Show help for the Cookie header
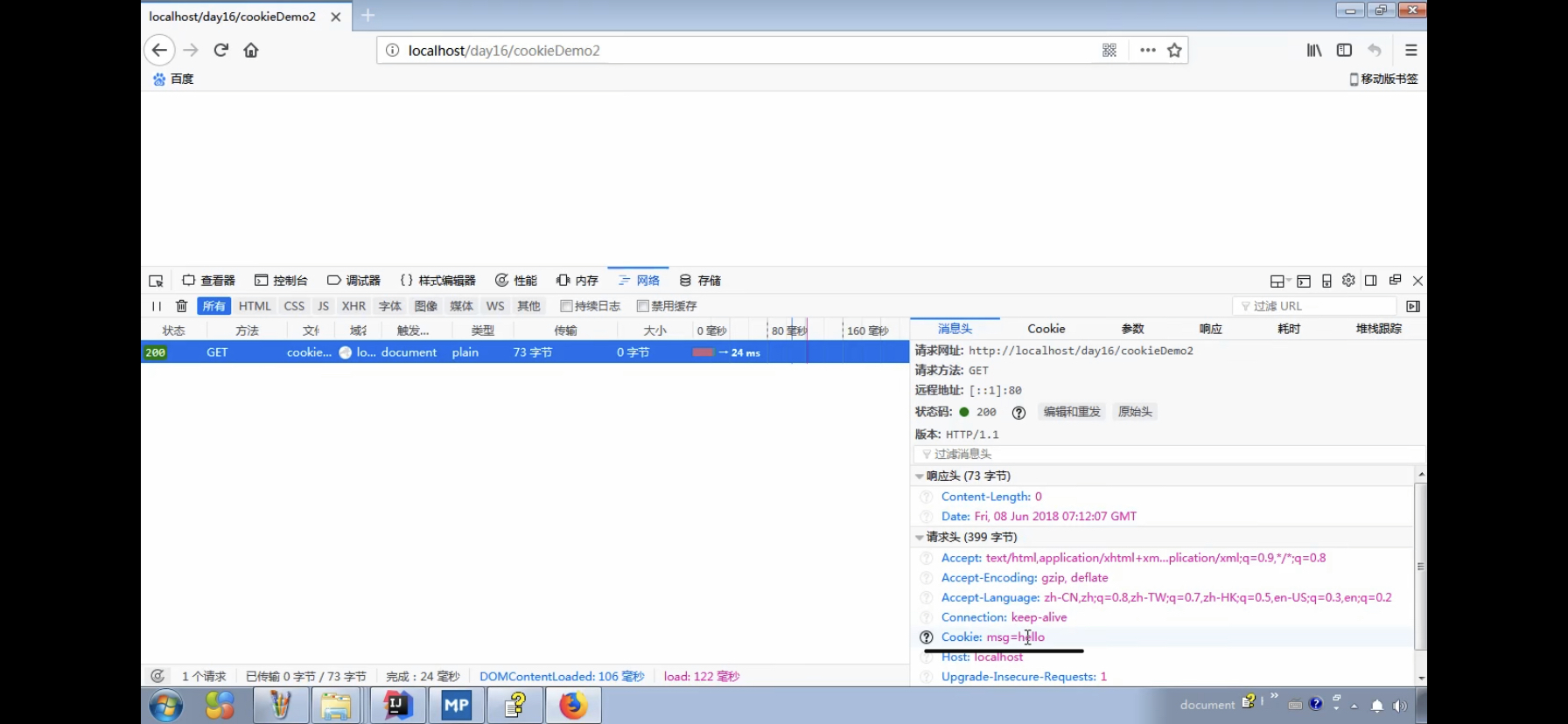This screenshot has width=1568, height=724. tap(927, 637)
